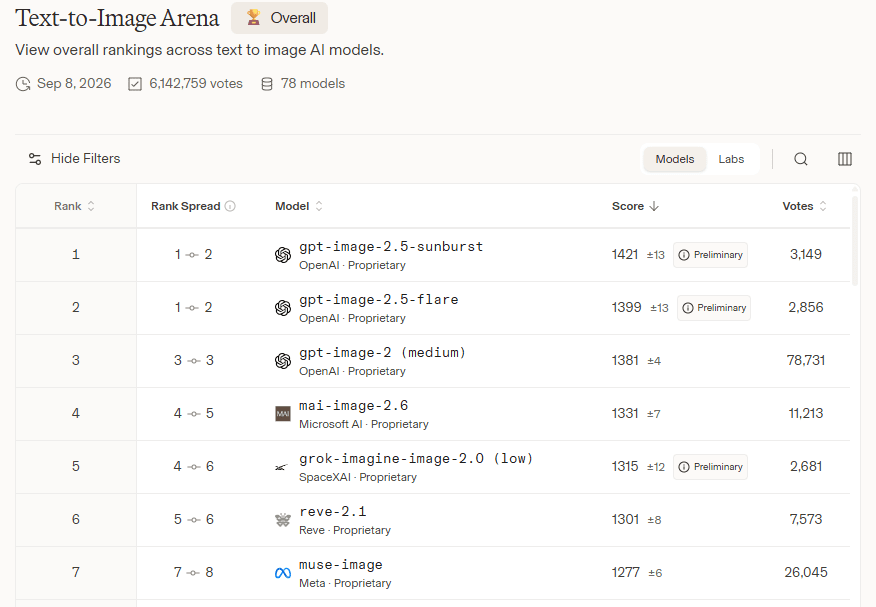Open muse-image model link
This screenshot has height=607, width=876.
(341, 565)
